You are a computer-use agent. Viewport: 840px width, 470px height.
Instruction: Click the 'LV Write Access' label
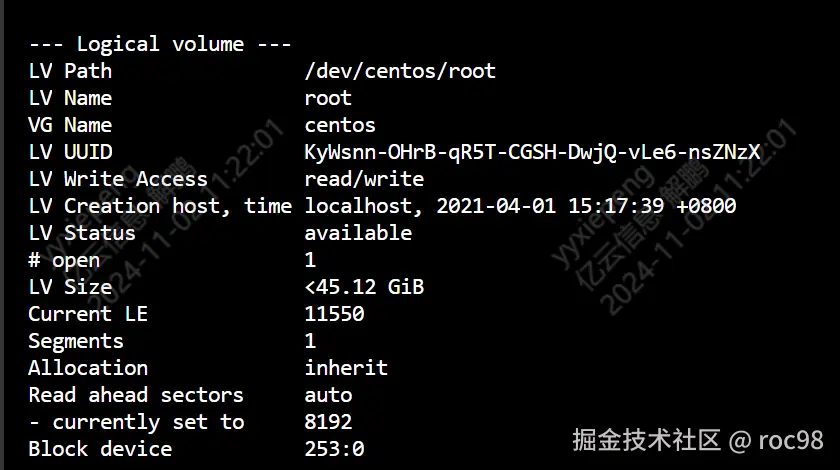tap(118, 179)
